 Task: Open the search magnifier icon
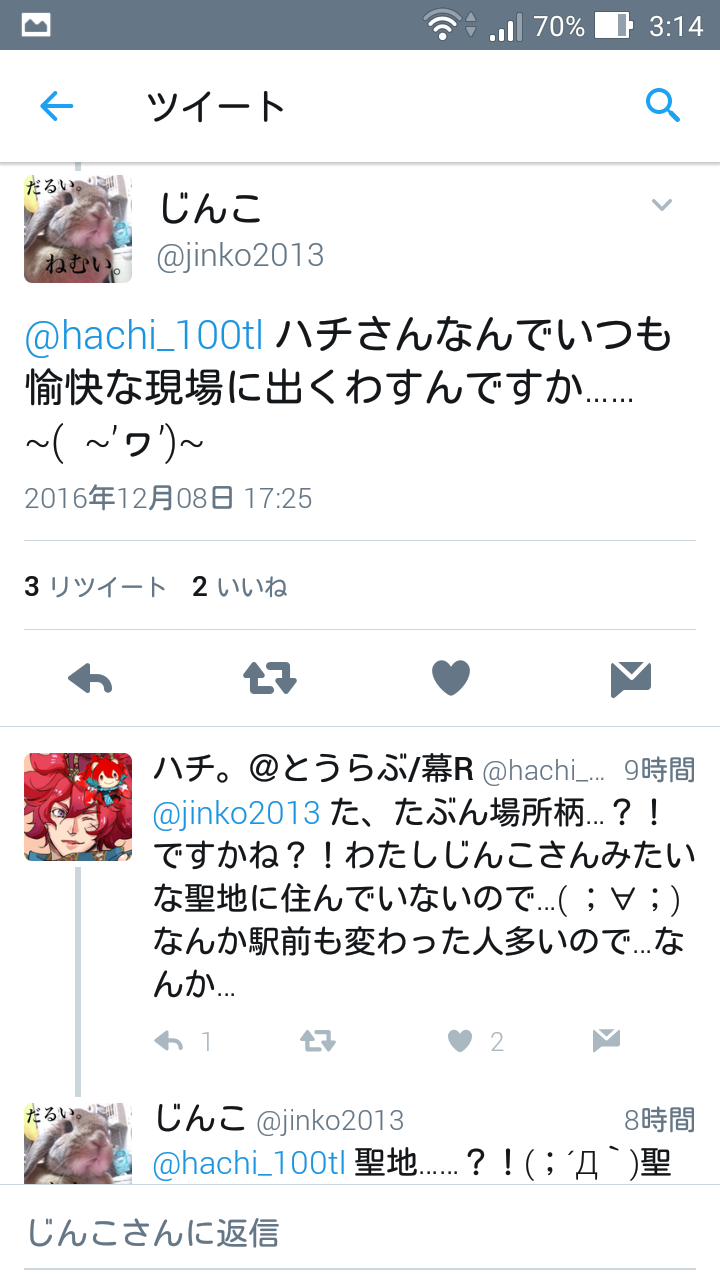click(x=662, y=104)
